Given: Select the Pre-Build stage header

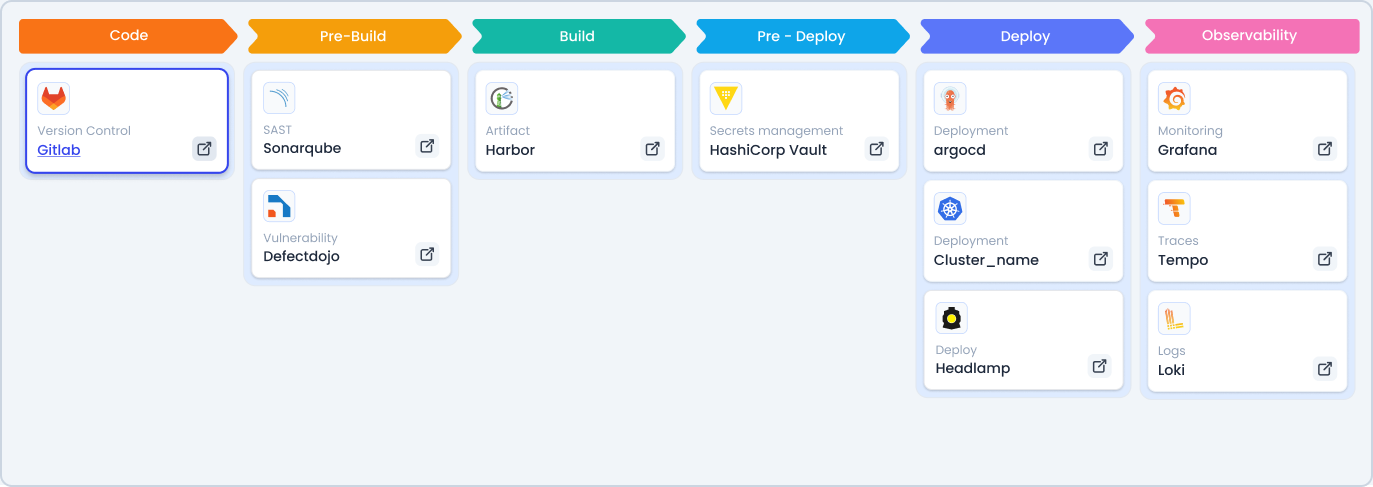Looking at the screenshot, I should point(353,36).
